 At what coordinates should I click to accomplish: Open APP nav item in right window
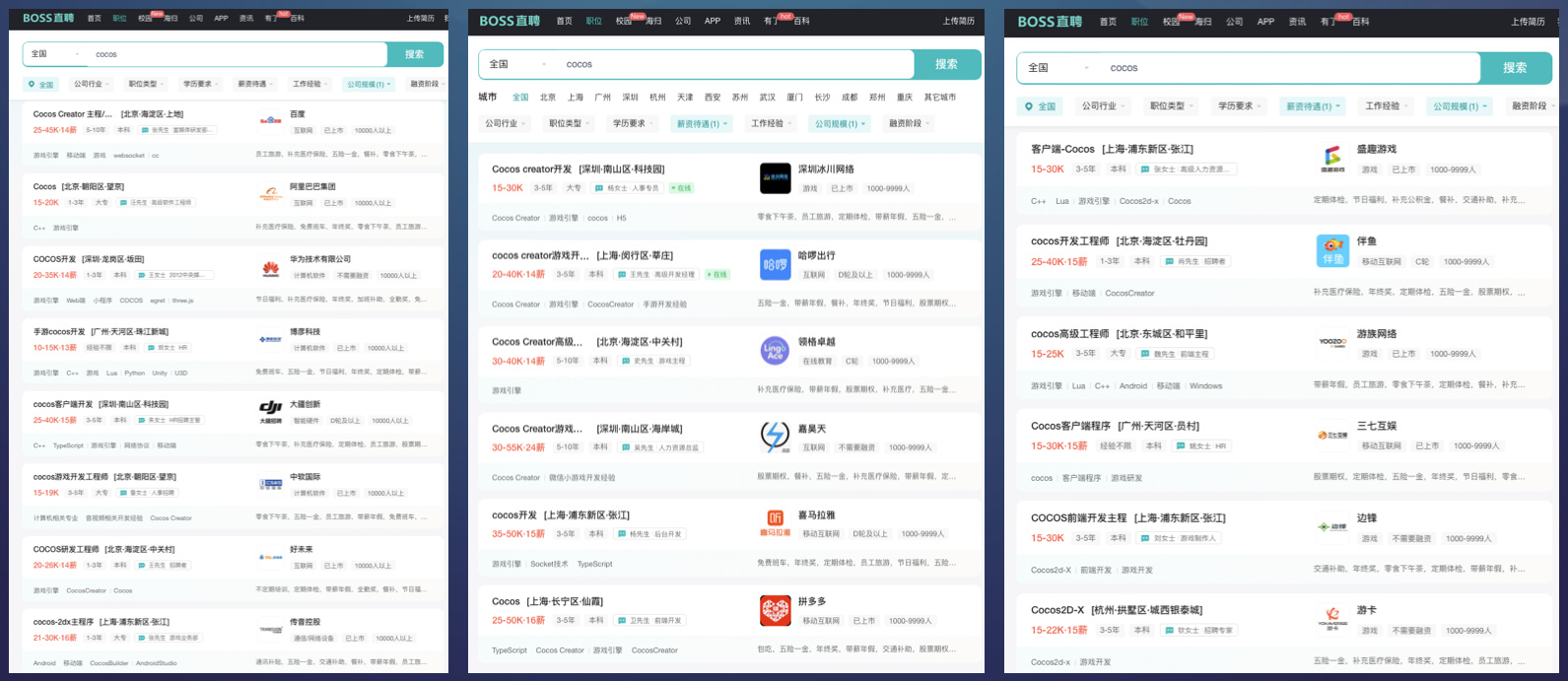[1265, 22]
